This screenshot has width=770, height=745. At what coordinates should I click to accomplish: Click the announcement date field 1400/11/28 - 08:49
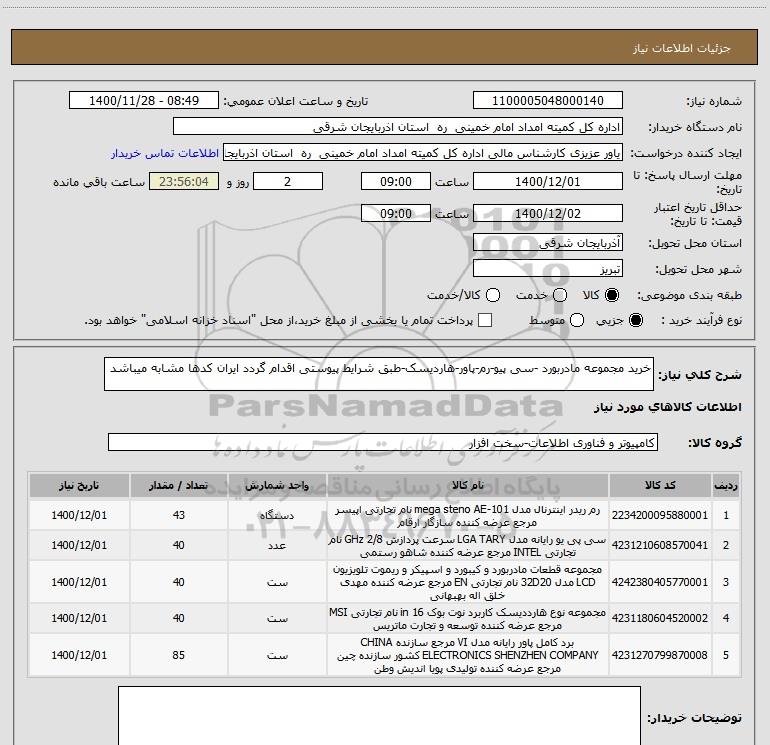point(144,101)
